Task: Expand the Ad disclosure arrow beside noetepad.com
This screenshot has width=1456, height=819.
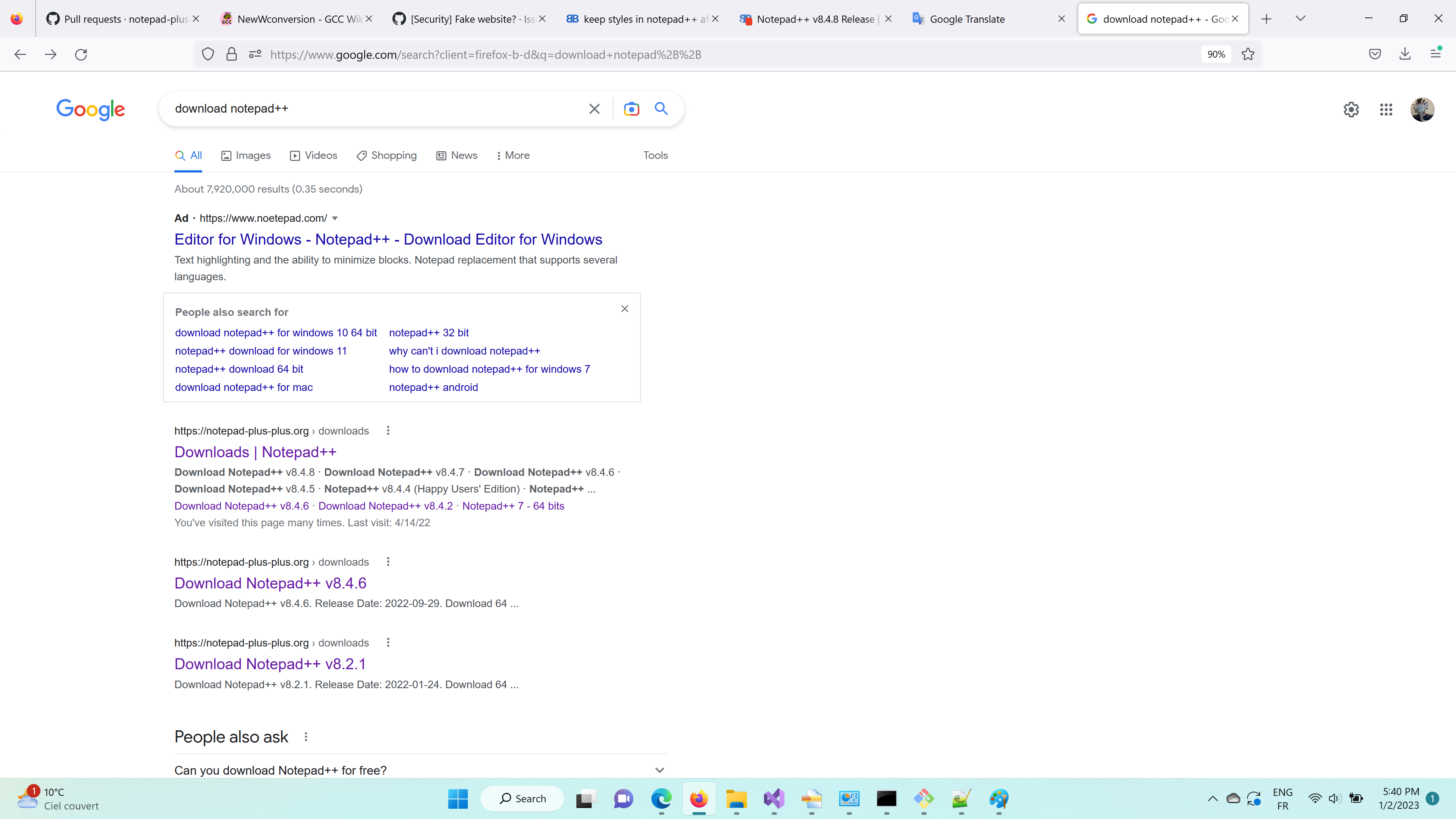Action: [334, 218]
